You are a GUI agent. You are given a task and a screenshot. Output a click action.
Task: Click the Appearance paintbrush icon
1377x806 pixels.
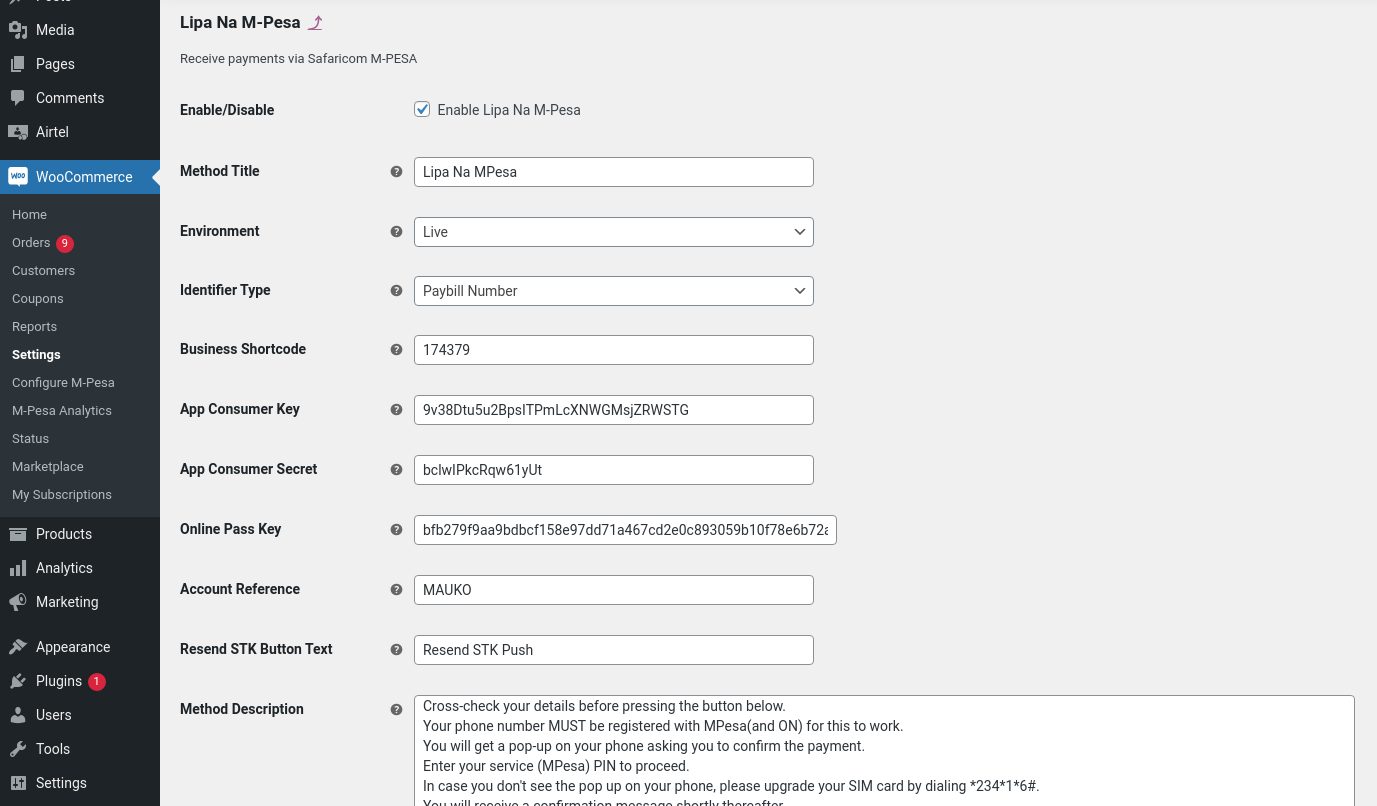click(x=18, y=647)
